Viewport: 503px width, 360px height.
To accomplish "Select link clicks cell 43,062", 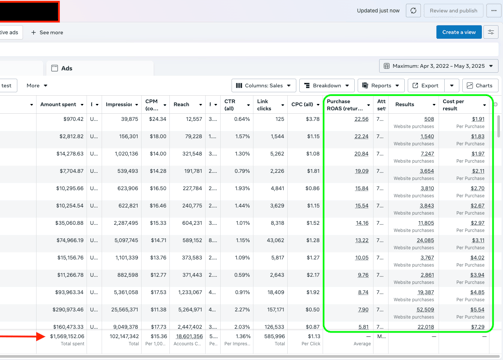I will tap(275, 240).
